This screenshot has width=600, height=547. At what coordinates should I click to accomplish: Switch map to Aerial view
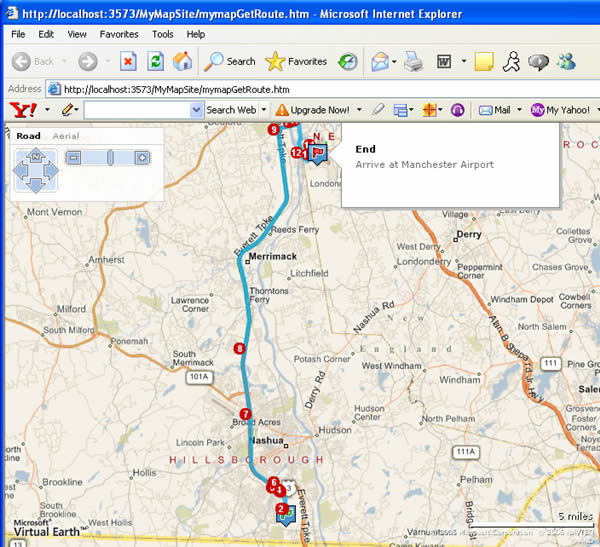66,136
